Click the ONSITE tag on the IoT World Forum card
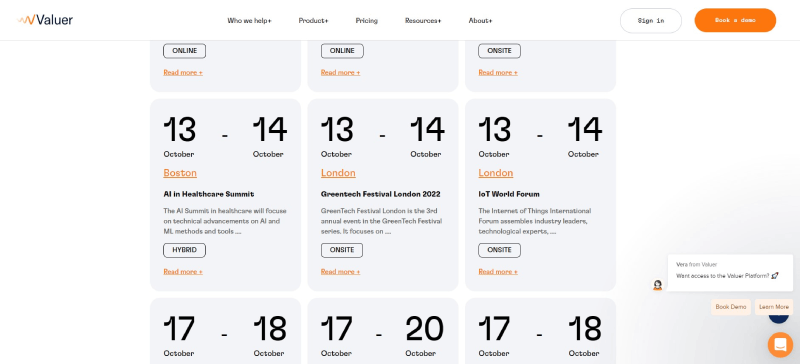This screenshot has width=800, height=364. point(499,250)
